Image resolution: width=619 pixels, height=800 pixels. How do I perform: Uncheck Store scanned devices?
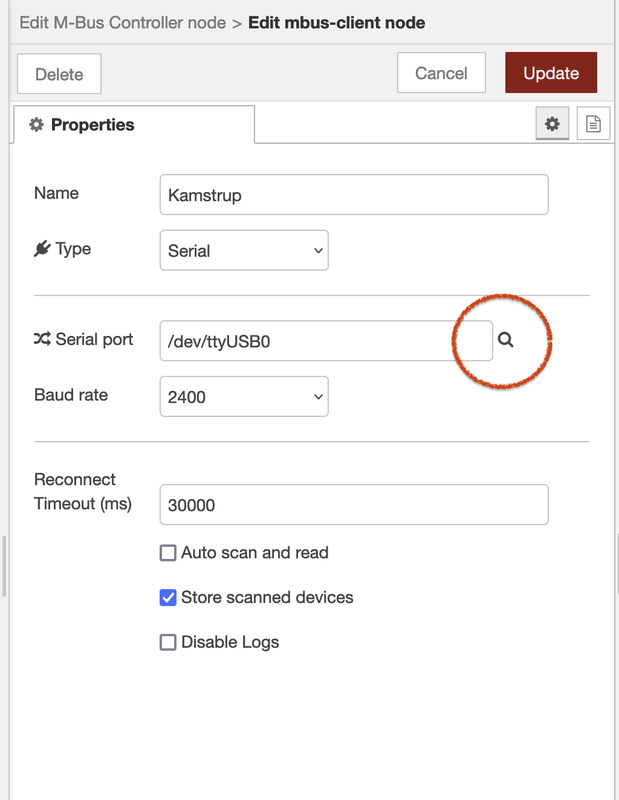(x=168, y=598)
